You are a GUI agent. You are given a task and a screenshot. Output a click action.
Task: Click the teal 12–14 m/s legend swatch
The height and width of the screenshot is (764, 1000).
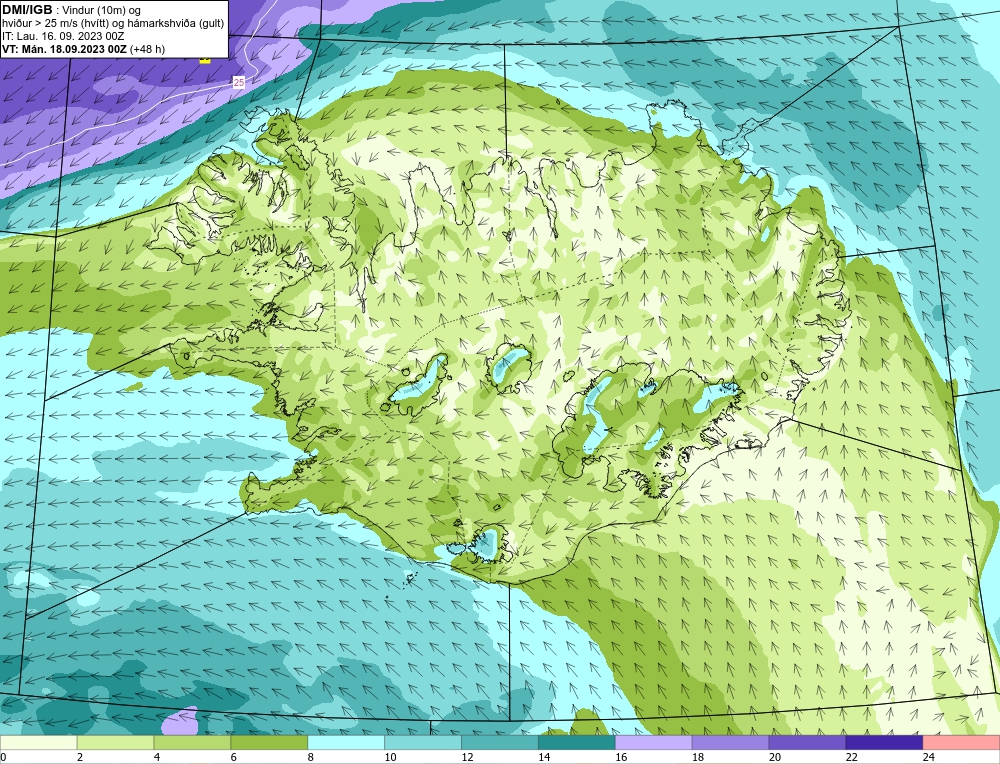[x=500, y=743]
